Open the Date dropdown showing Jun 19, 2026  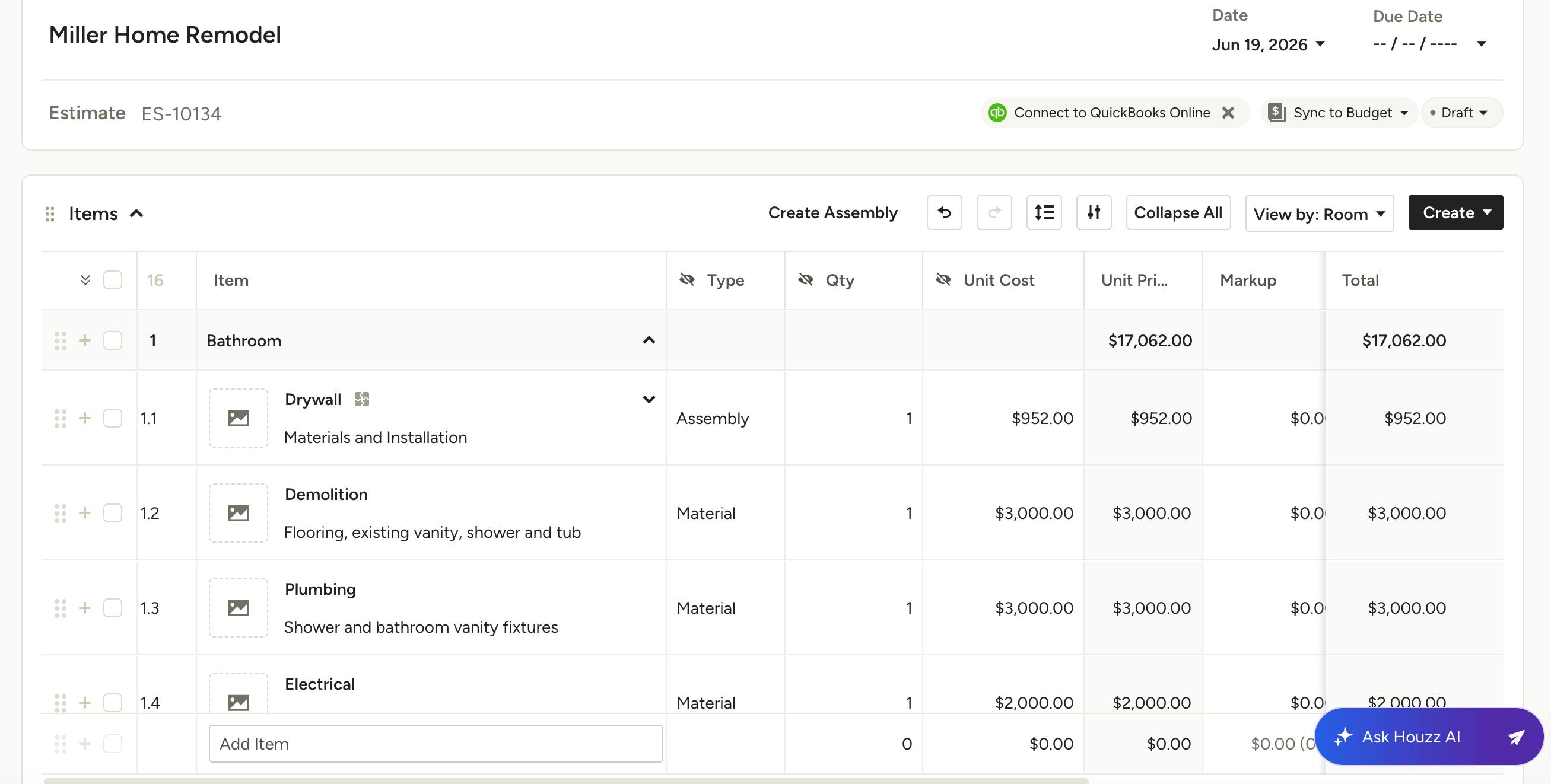coord(1269,44)
